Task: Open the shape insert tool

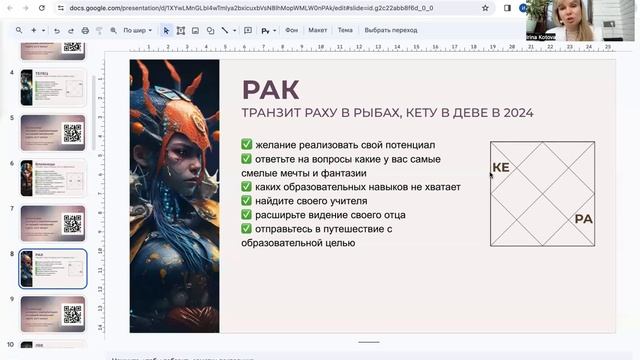Action: pyautogui.click(x=210, y=31)
